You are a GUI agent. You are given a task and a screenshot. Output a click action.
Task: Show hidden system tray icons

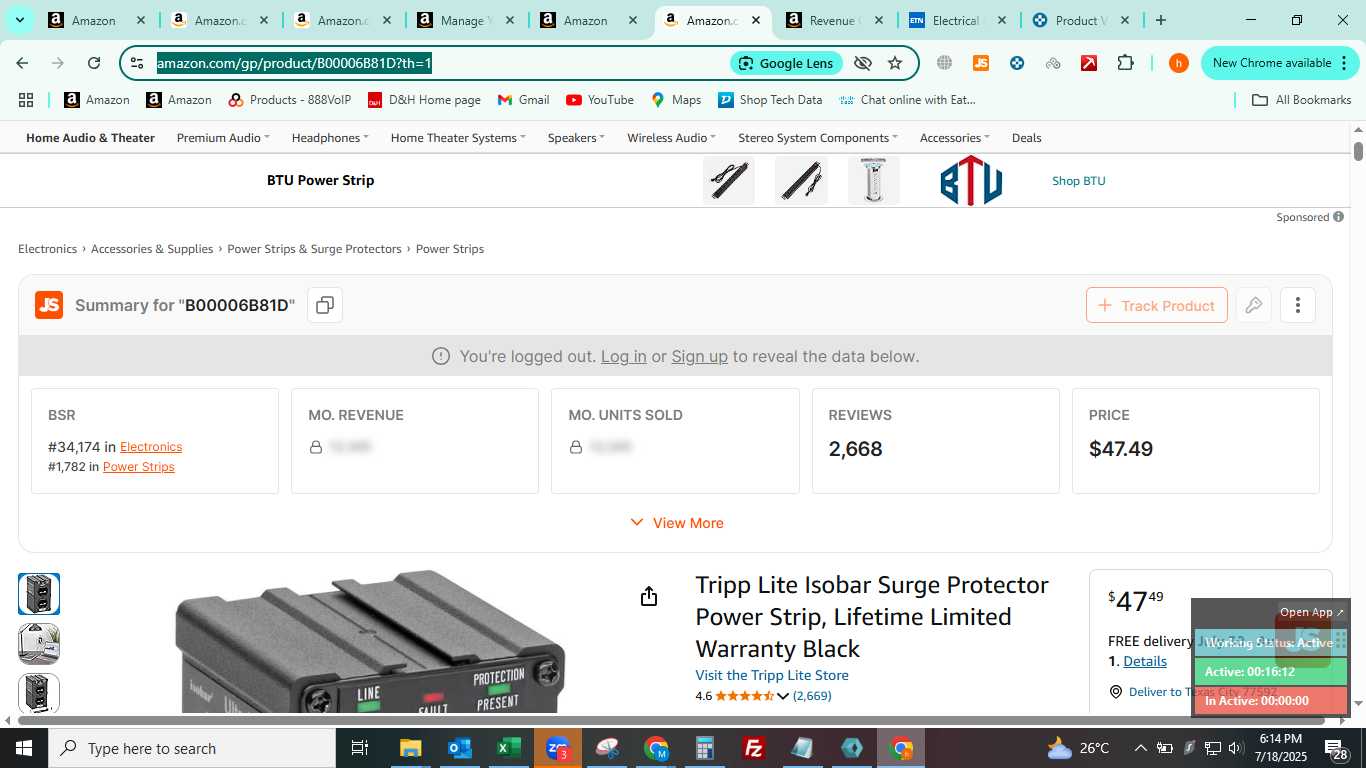[x=1140, y=748]
